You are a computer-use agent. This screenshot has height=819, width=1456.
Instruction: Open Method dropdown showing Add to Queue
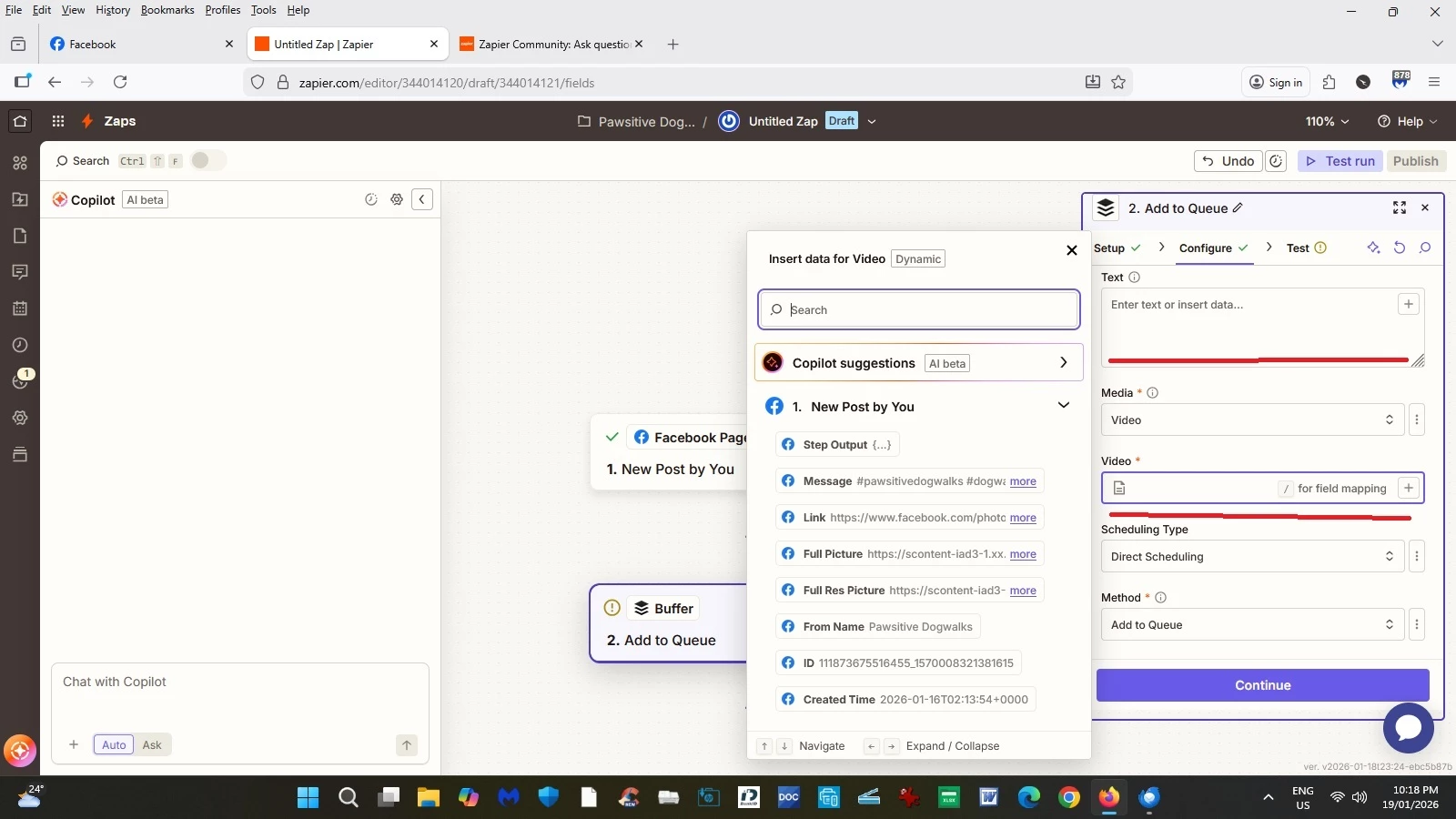(1252, 625)
